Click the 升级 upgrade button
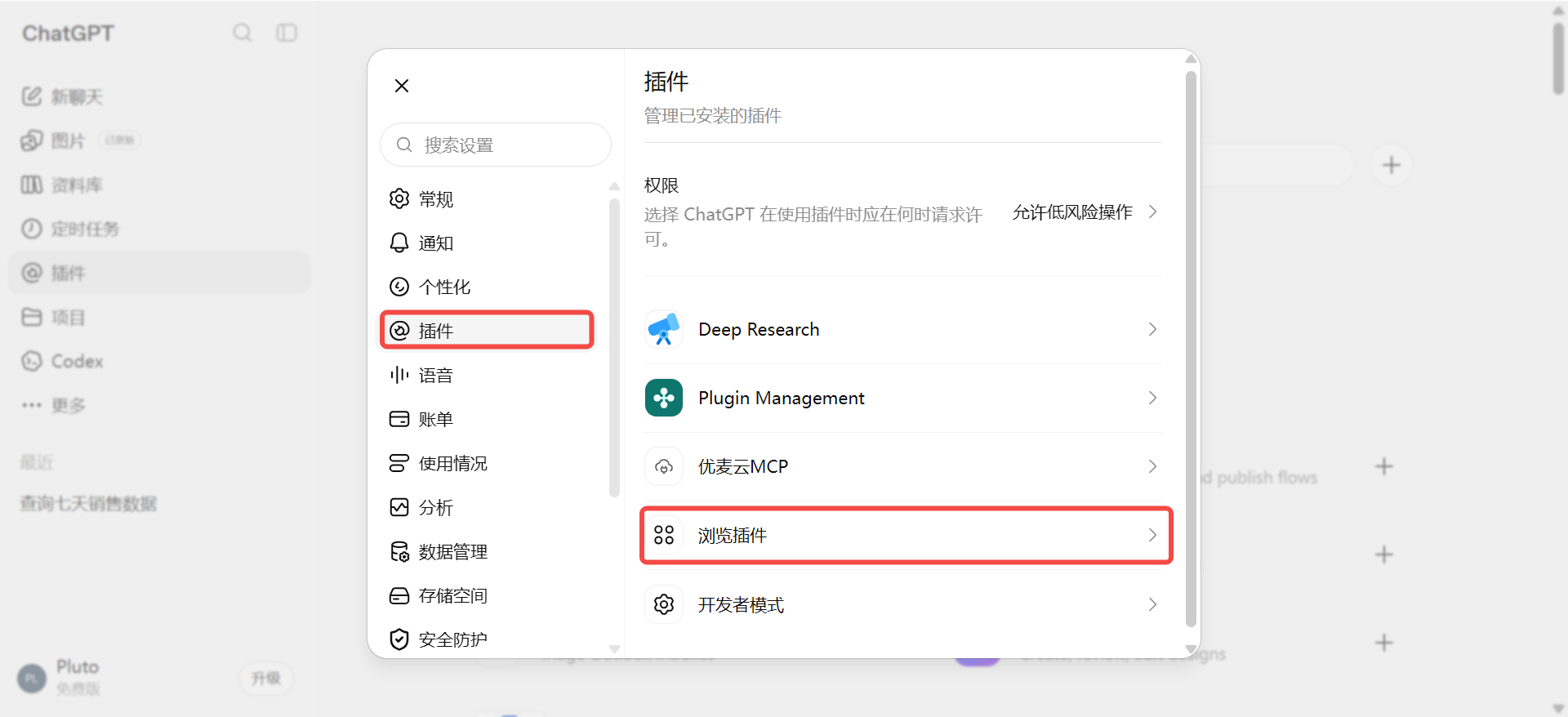The height and width of the screenshot is (717, 1568). (x=266, y=678)
